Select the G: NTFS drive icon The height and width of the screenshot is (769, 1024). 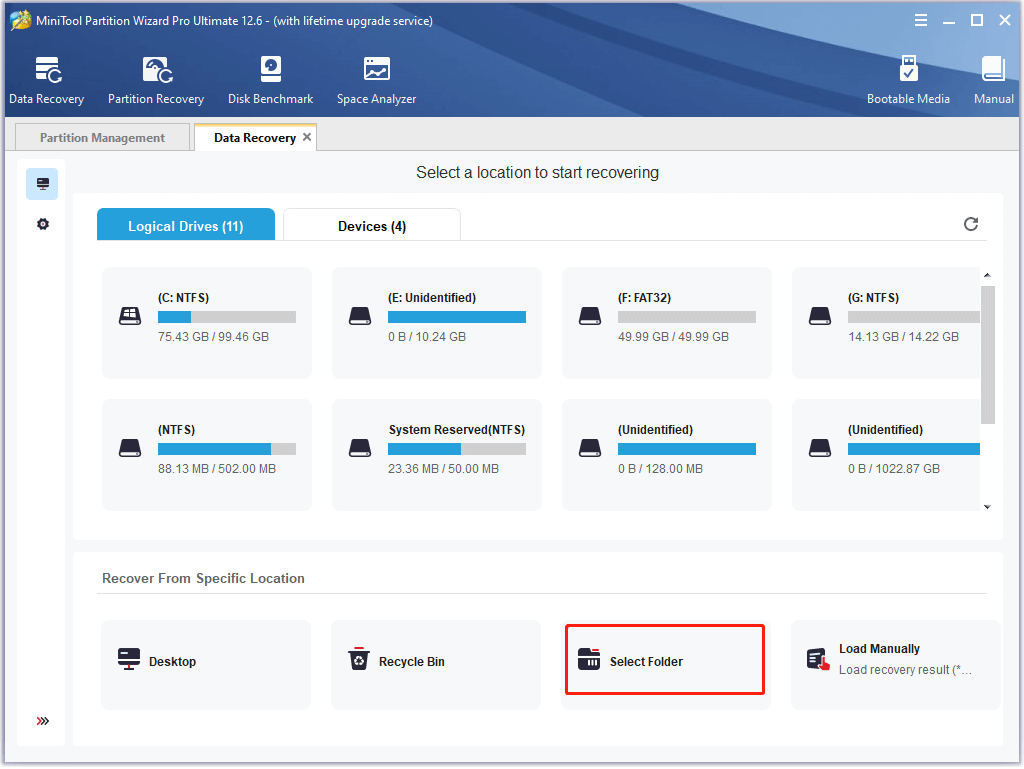click(x=820, y=316)
